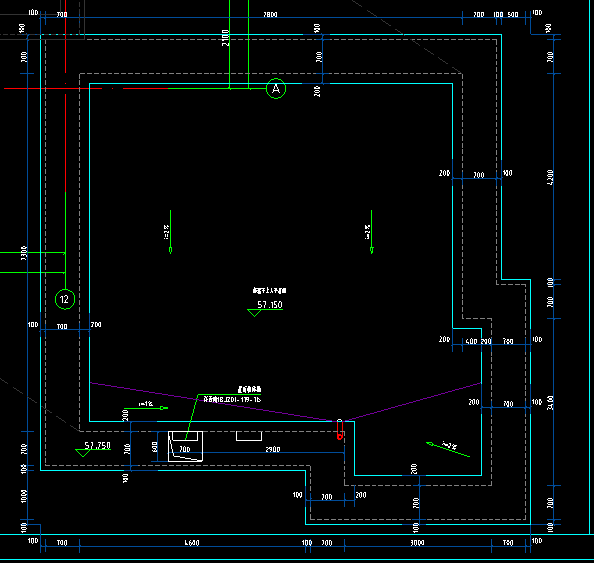Select the grid axis bubble labeled 12
The width and height of the screenshot is (594, 563).
click(65, 299)
